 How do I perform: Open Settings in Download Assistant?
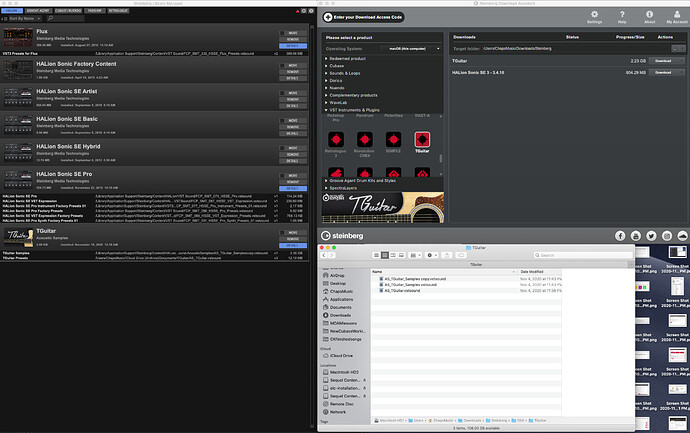pos(594,17)
